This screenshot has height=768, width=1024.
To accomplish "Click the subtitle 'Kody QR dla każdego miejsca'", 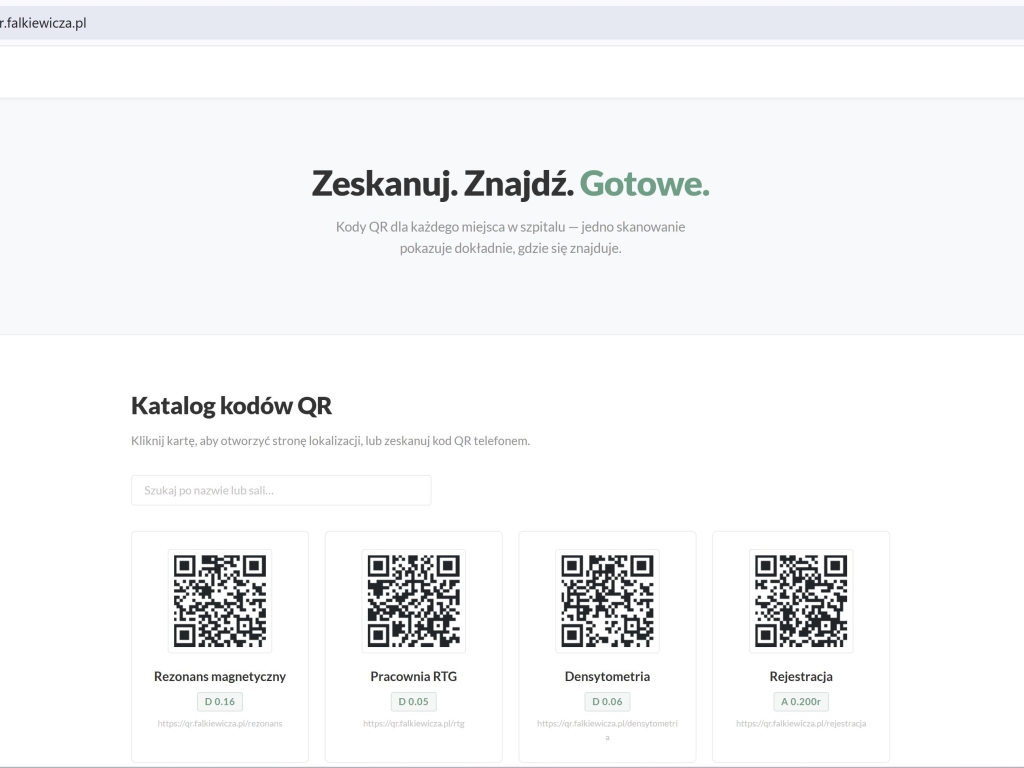I will (x=511, y=237).
